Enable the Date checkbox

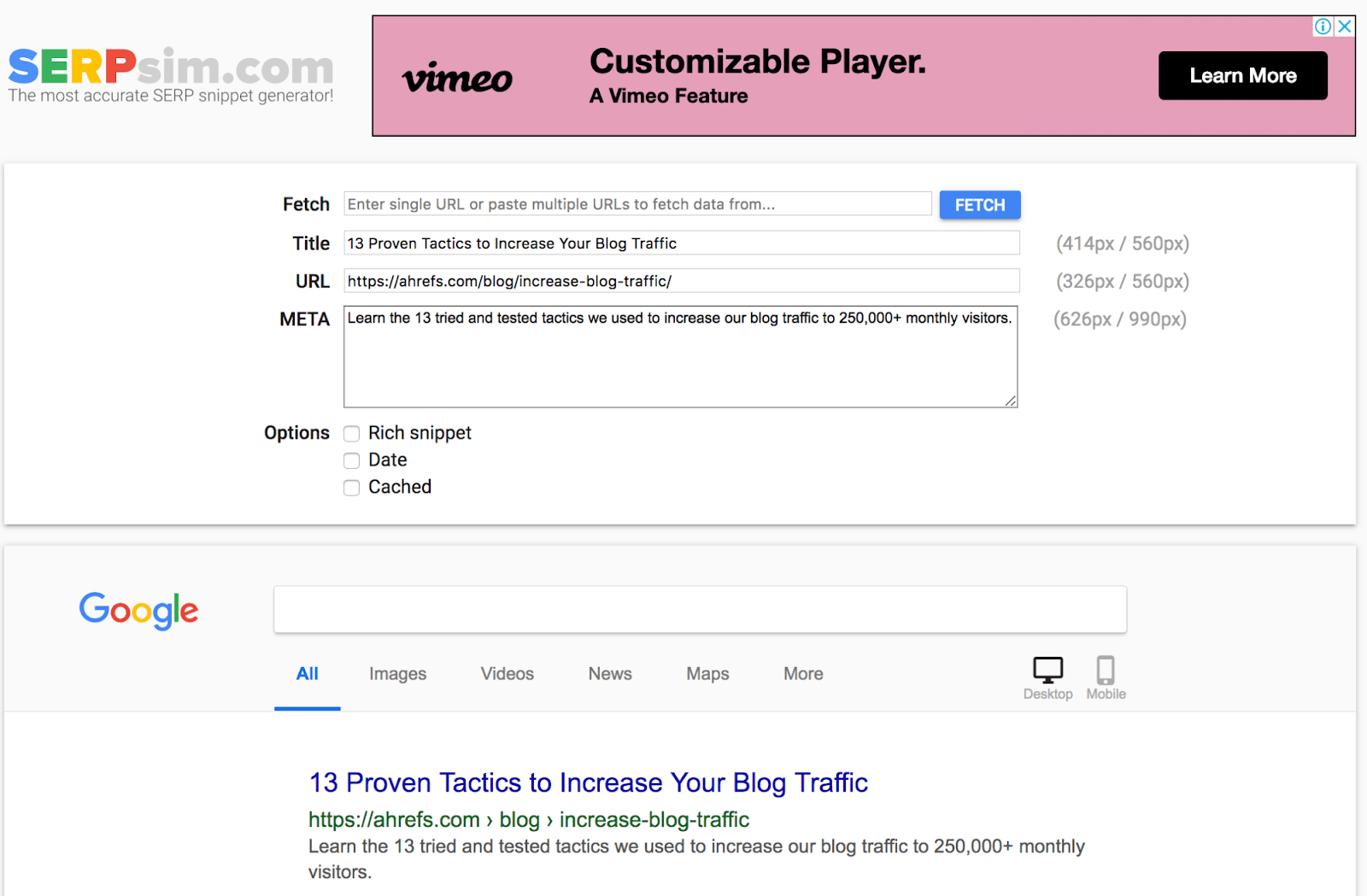click(351, 461)
